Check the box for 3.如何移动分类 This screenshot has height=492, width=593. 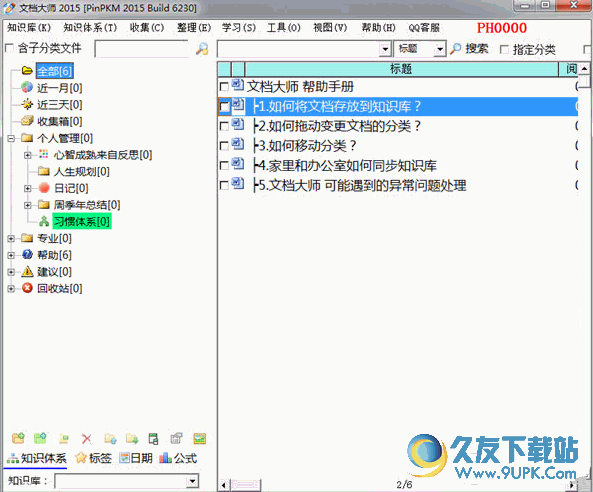(224, 146)
